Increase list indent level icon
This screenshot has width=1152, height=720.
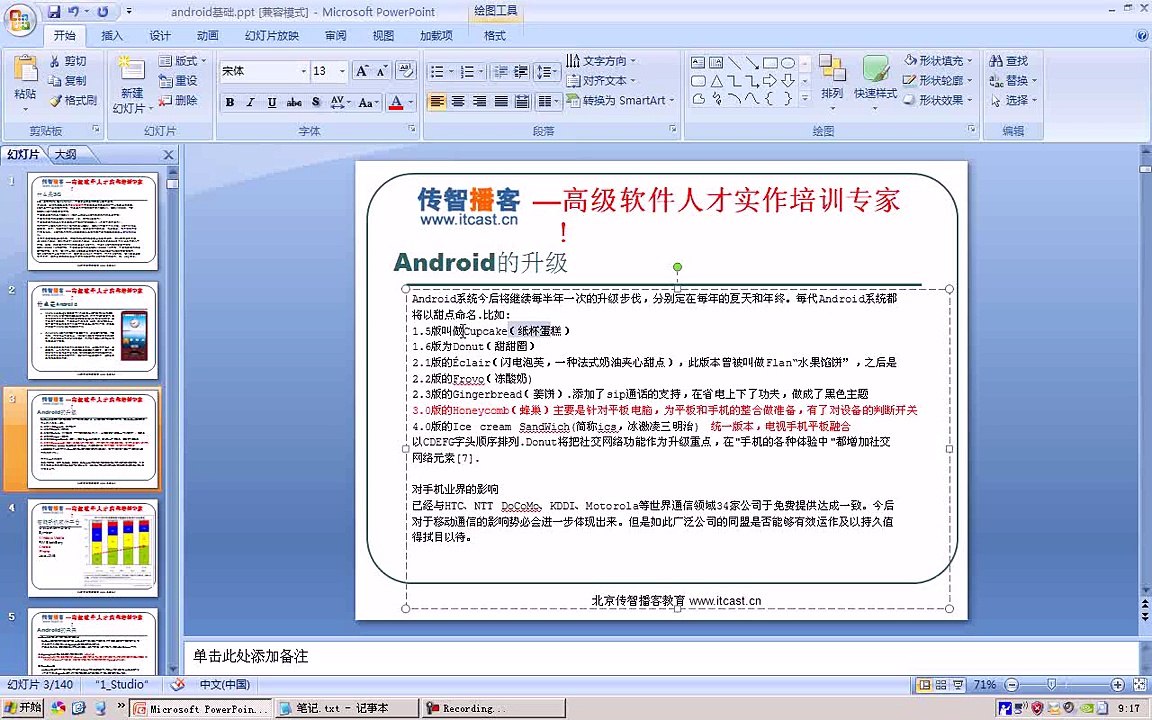[x=521, y=71]
